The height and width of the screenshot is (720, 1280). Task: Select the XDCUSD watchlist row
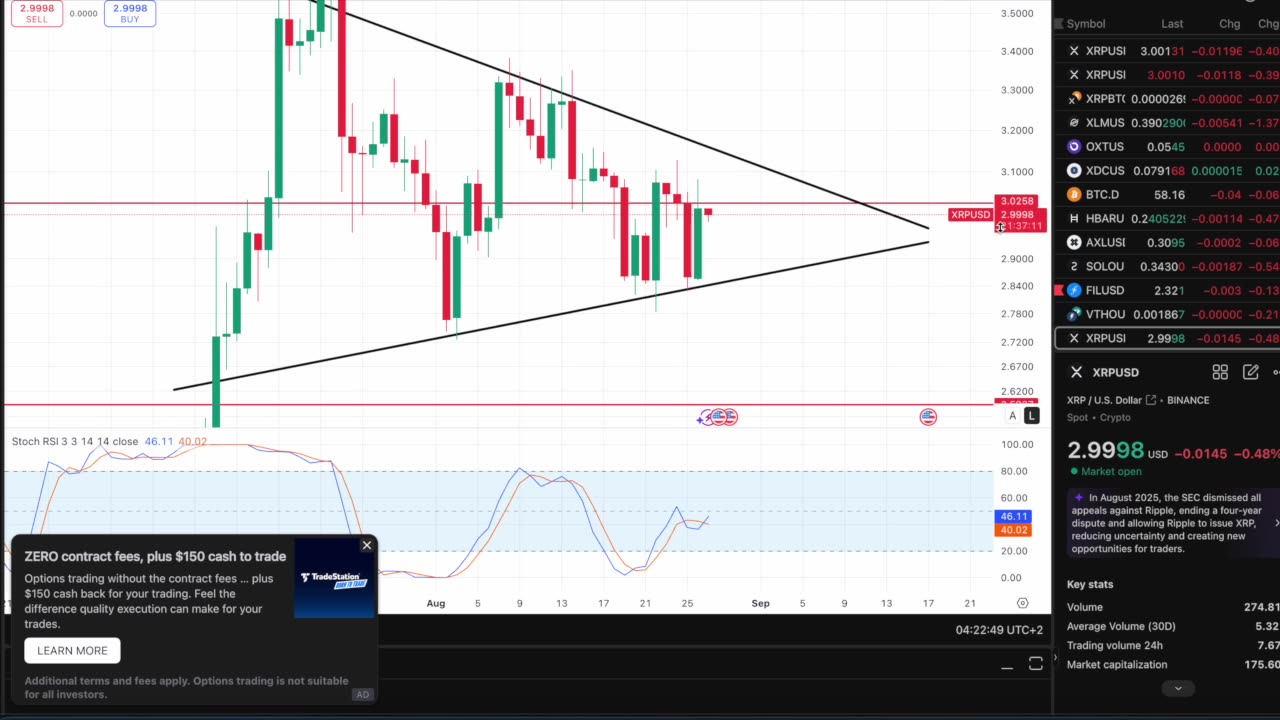click(x=1168, y=171)
